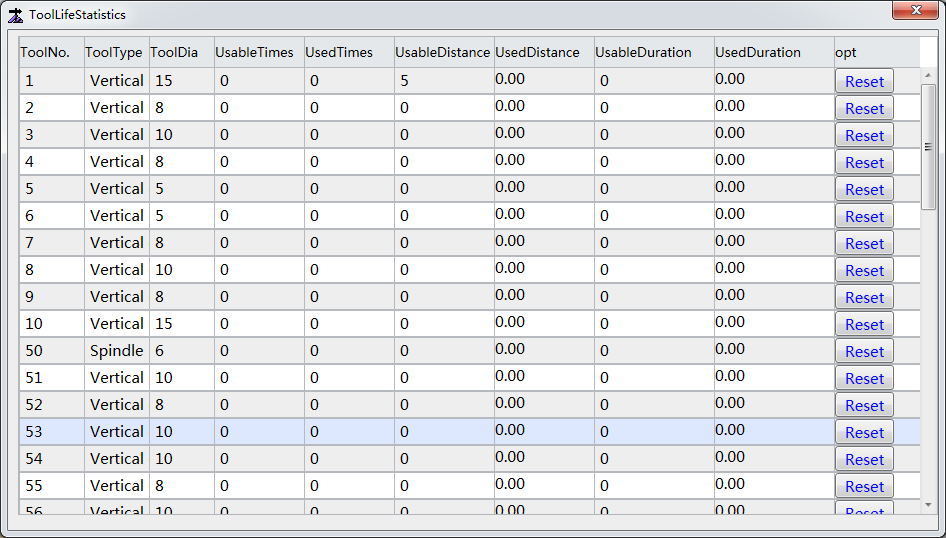Reset statistics for tool 51
946x538 pixels.
coord(864,378)
